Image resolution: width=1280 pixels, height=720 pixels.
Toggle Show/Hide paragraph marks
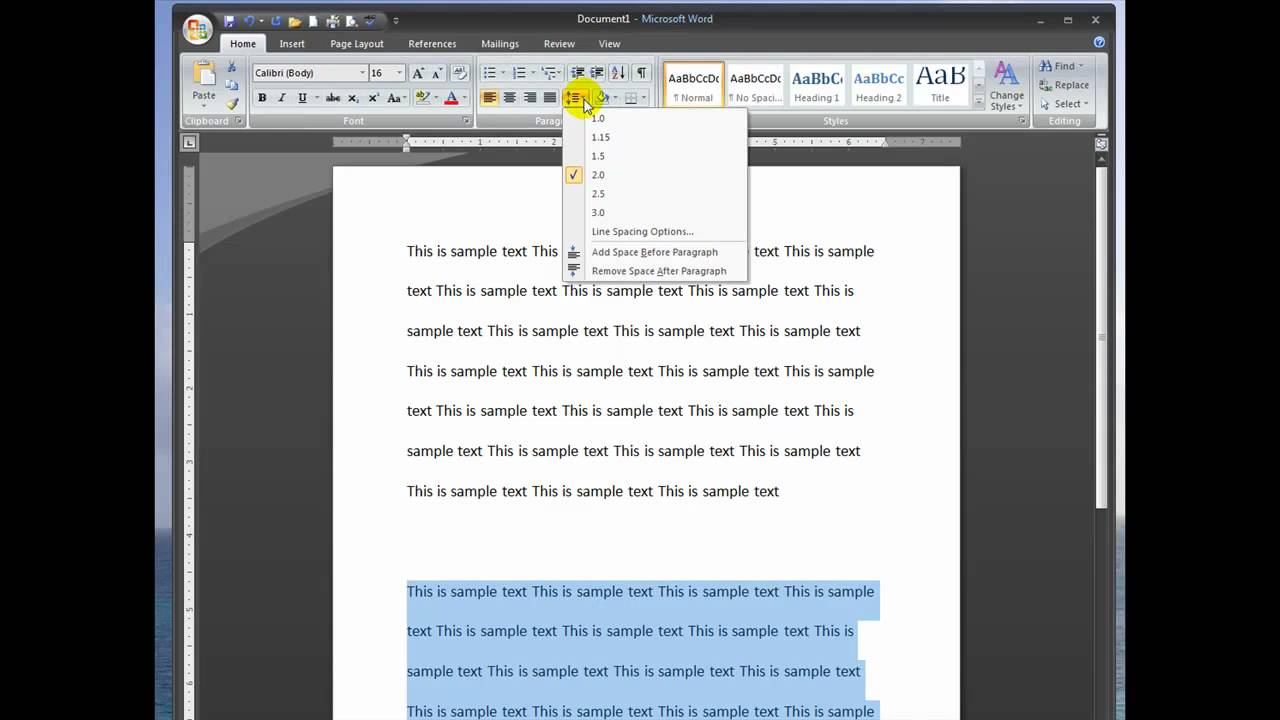tap(641, 73)
